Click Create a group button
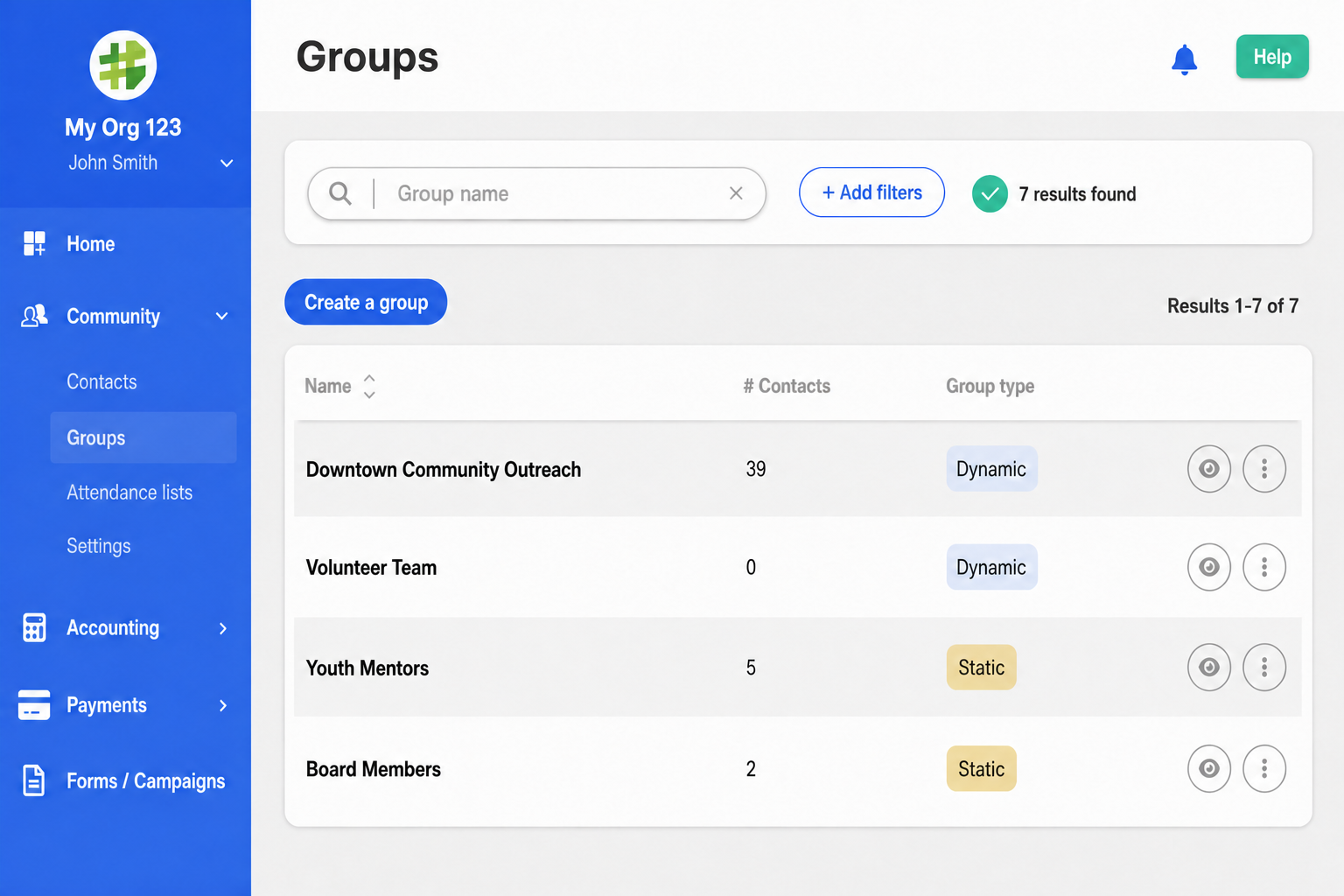The height and width of the screenshot is (896, 1344). [366, 302]
